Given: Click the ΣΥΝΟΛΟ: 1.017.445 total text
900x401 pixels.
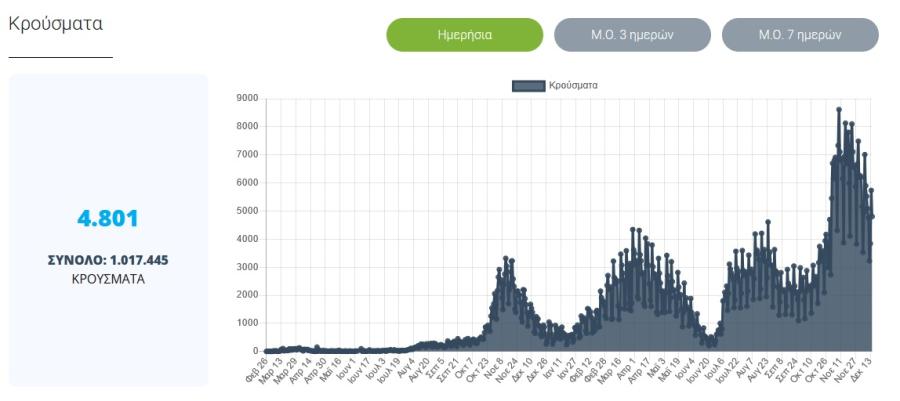Looking at the screenshot, I should tap(108, 260).
